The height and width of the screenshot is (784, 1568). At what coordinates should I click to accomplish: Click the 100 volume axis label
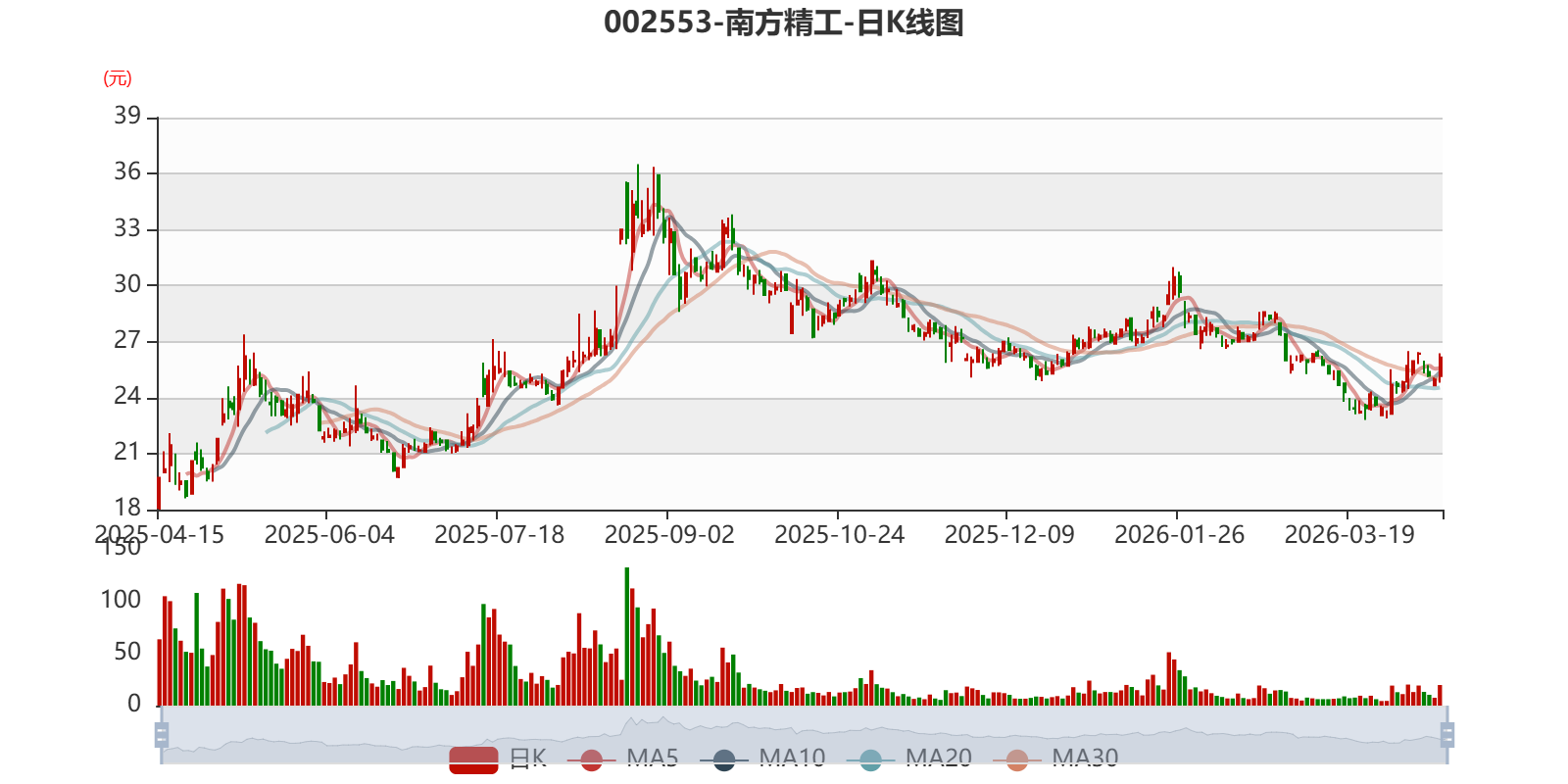[121, 600]
